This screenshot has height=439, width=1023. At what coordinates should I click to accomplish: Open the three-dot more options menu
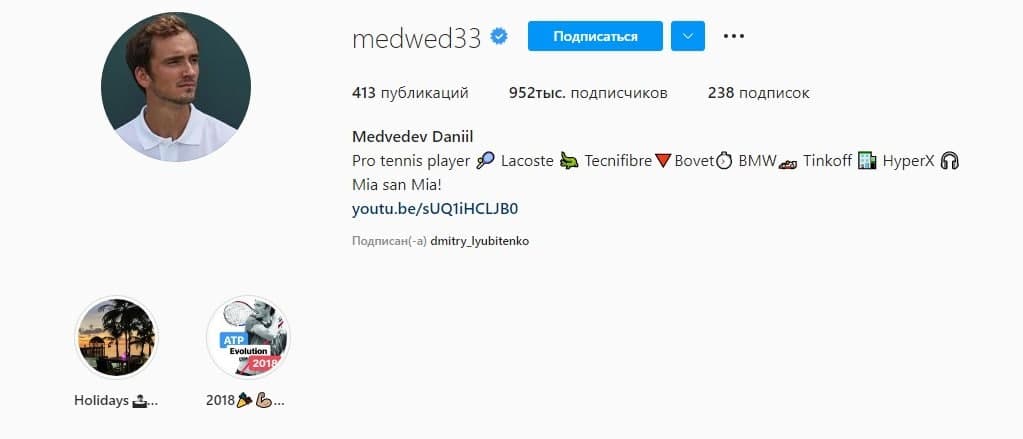(733, 37)
